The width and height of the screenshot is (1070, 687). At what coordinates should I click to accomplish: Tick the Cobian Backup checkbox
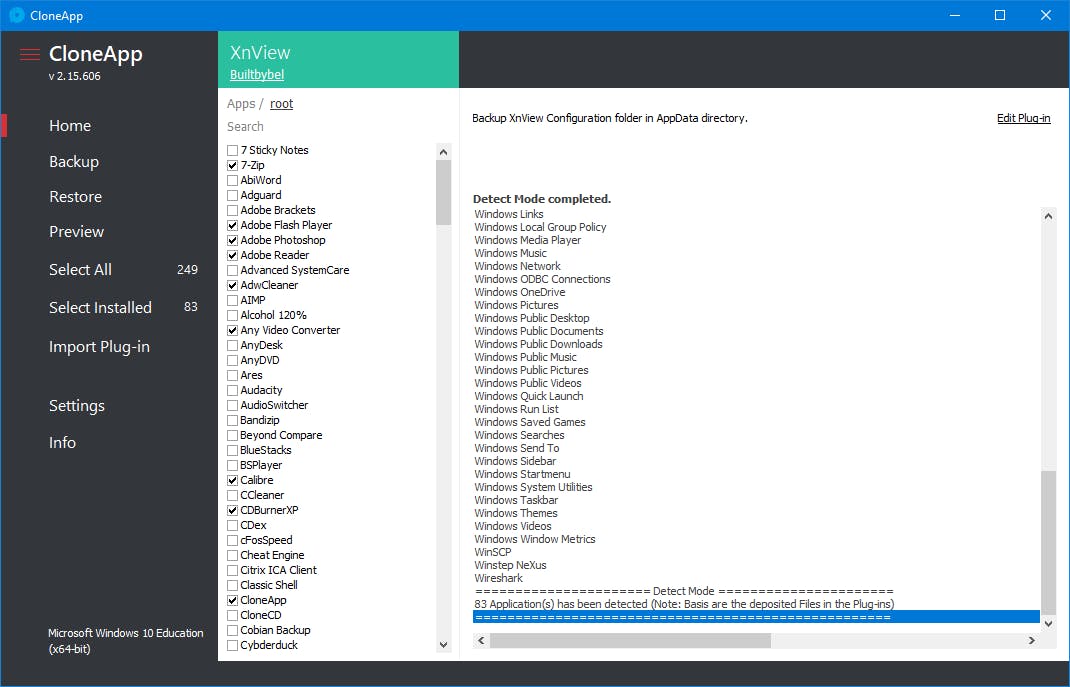tap(233, 630)
